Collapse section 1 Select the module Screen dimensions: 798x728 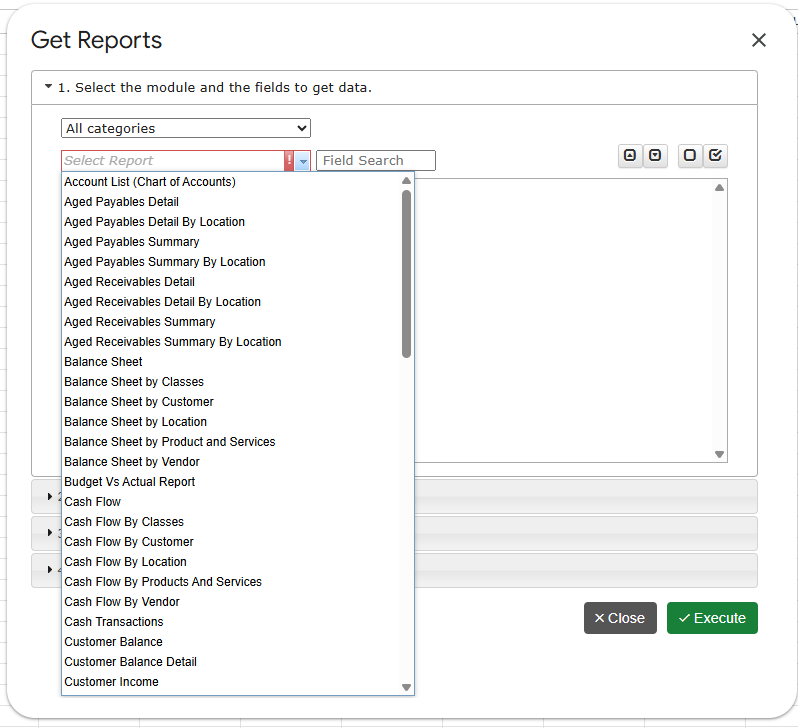[x=394, y=88]
